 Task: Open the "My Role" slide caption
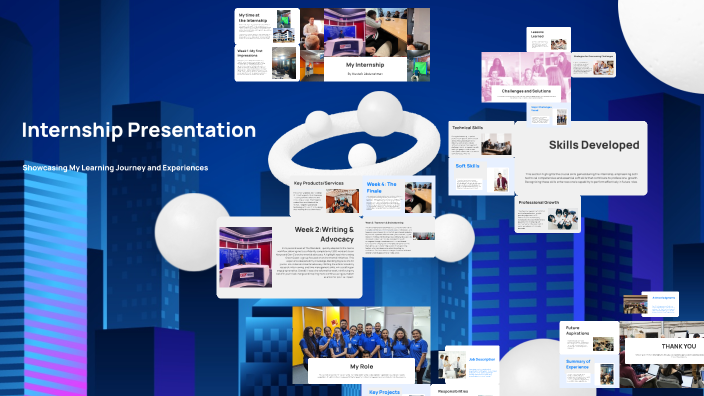point(361,370)
